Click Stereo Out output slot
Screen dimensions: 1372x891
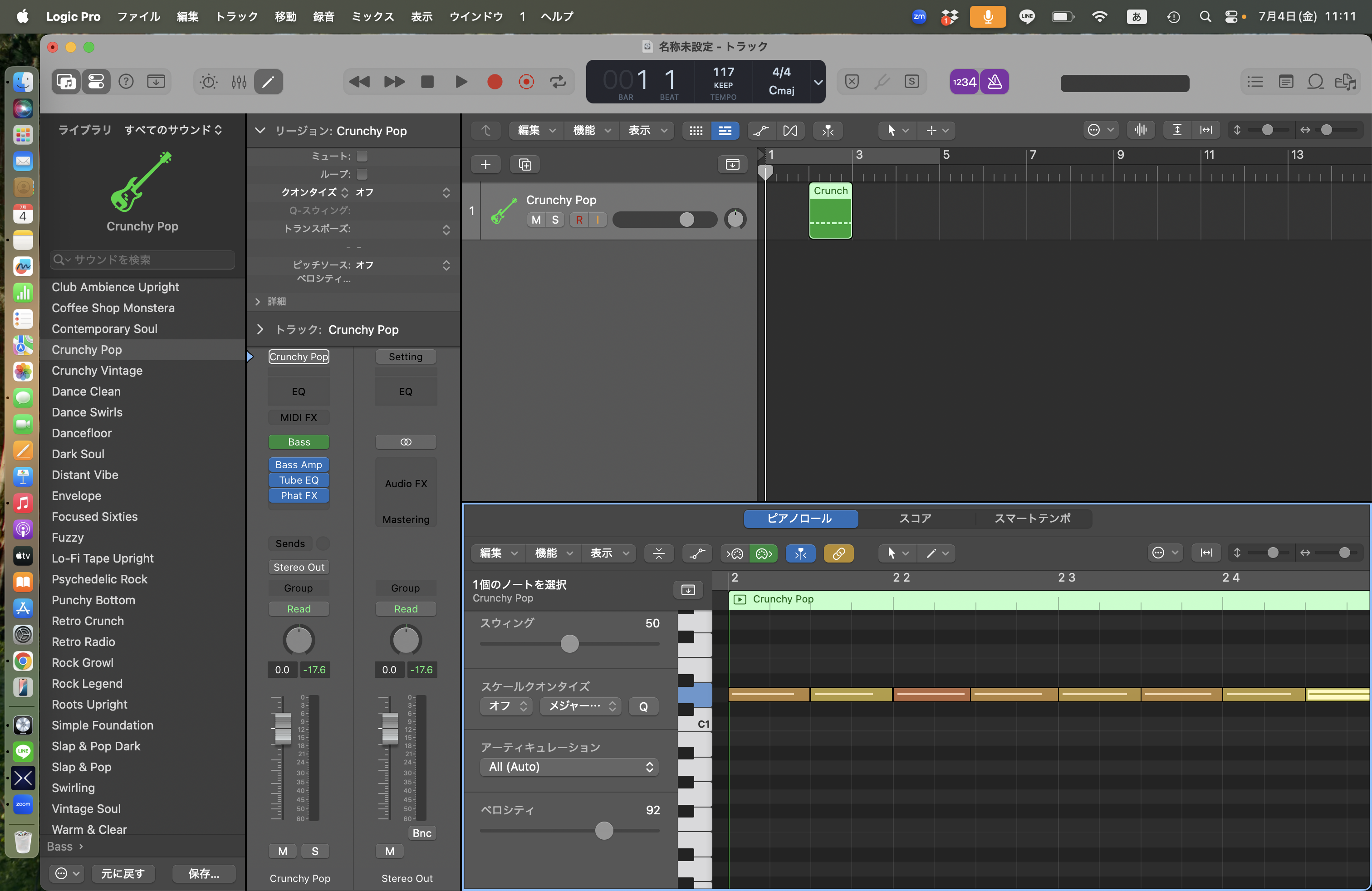(x=299, y=567)
